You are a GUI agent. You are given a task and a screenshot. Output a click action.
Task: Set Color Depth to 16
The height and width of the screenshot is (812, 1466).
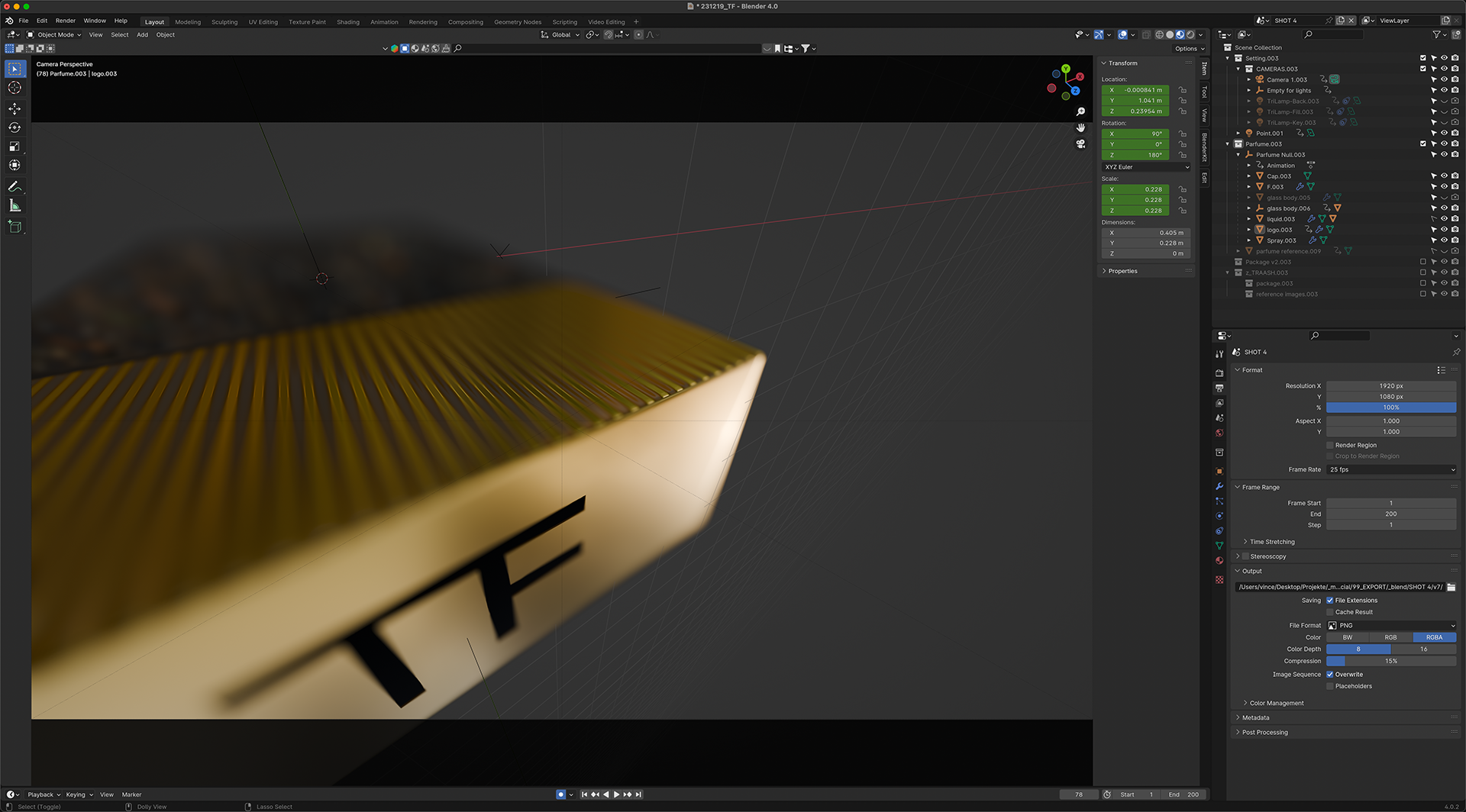[1423, 649]
